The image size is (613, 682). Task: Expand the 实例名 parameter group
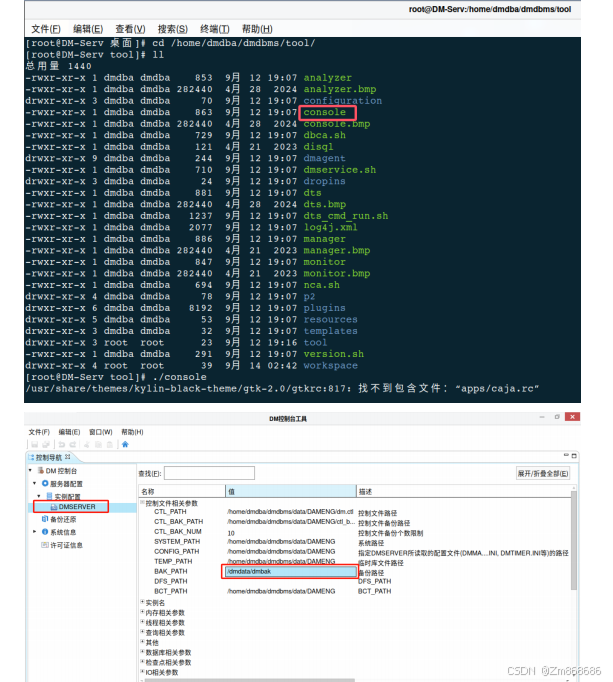point(142,602)
